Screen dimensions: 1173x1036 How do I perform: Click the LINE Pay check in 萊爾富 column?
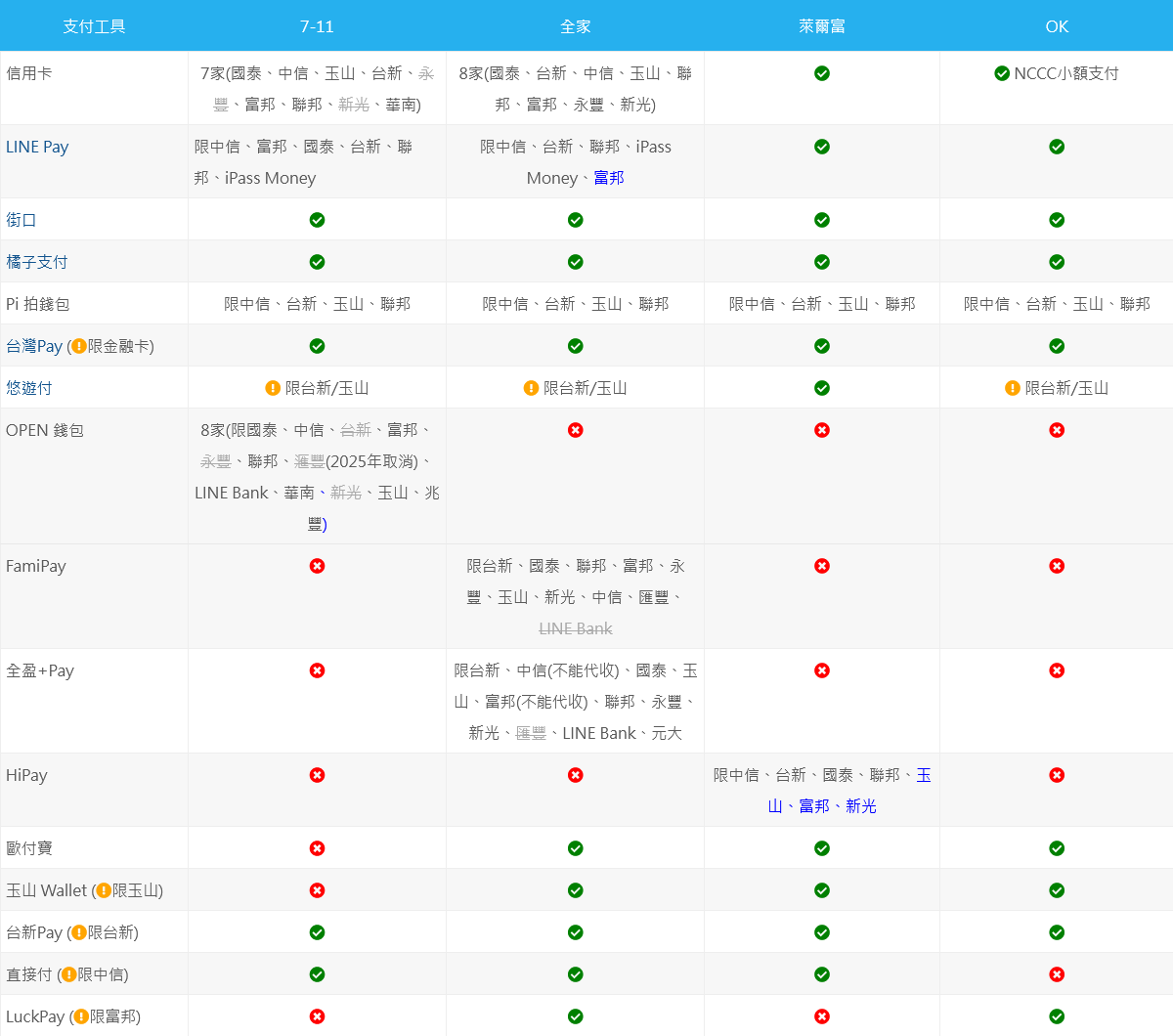(x=822, y=147)
